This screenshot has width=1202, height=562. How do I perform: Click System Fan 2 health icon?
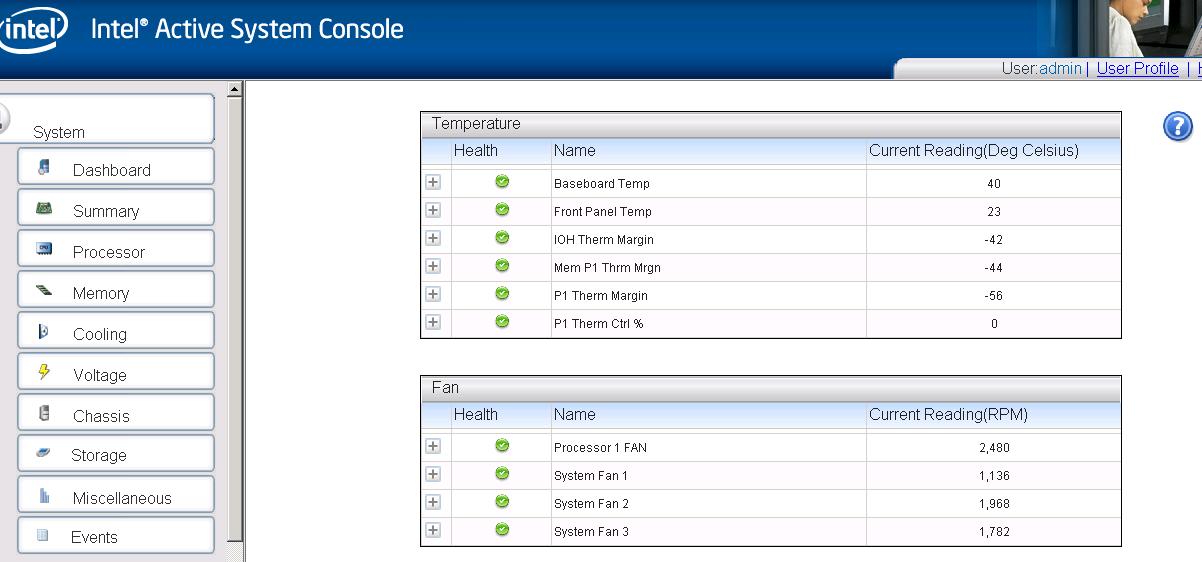coord(502,502)
